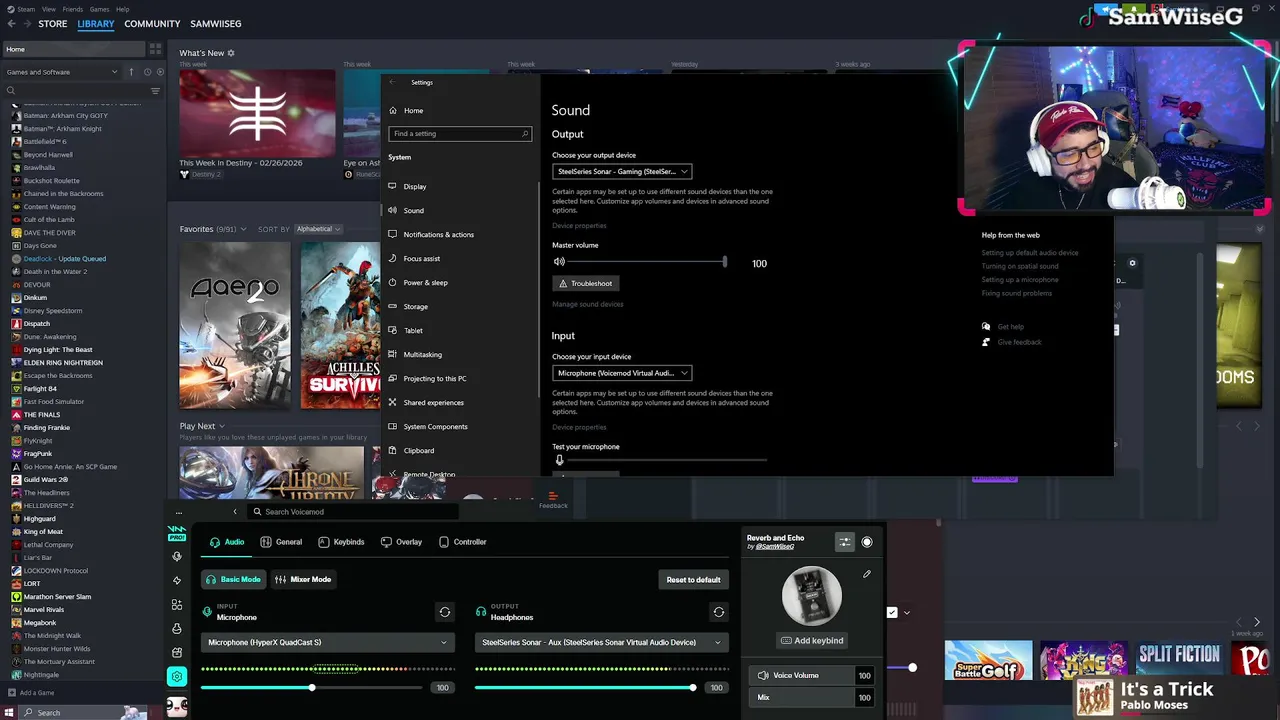Click Steam forward navigation arrow
Viewport: 1280px width, 720px height.
27,23
